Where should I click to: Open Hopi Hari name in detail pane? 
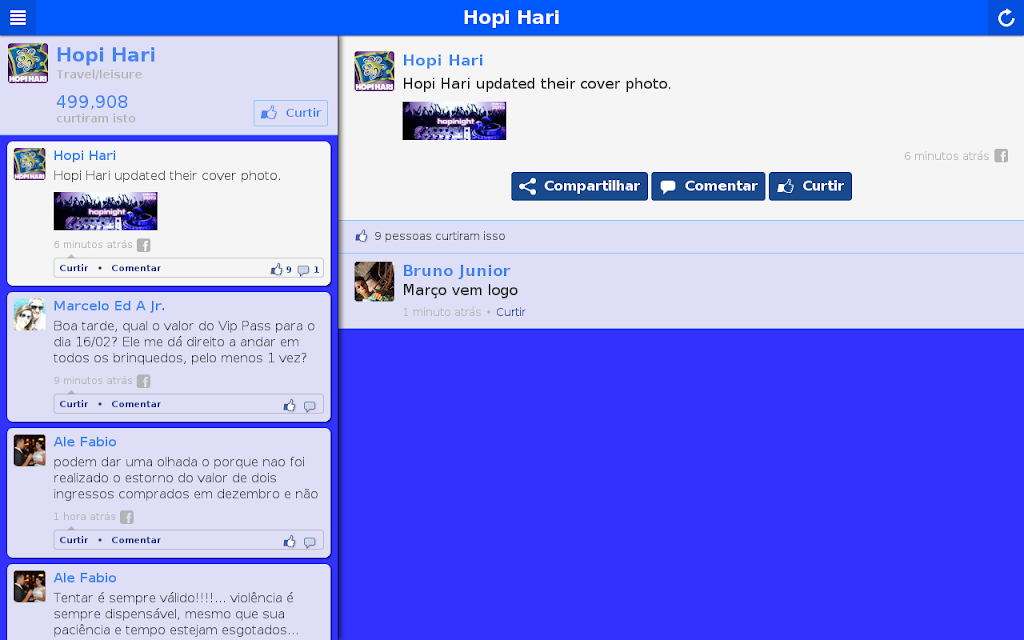click(443, 60)
